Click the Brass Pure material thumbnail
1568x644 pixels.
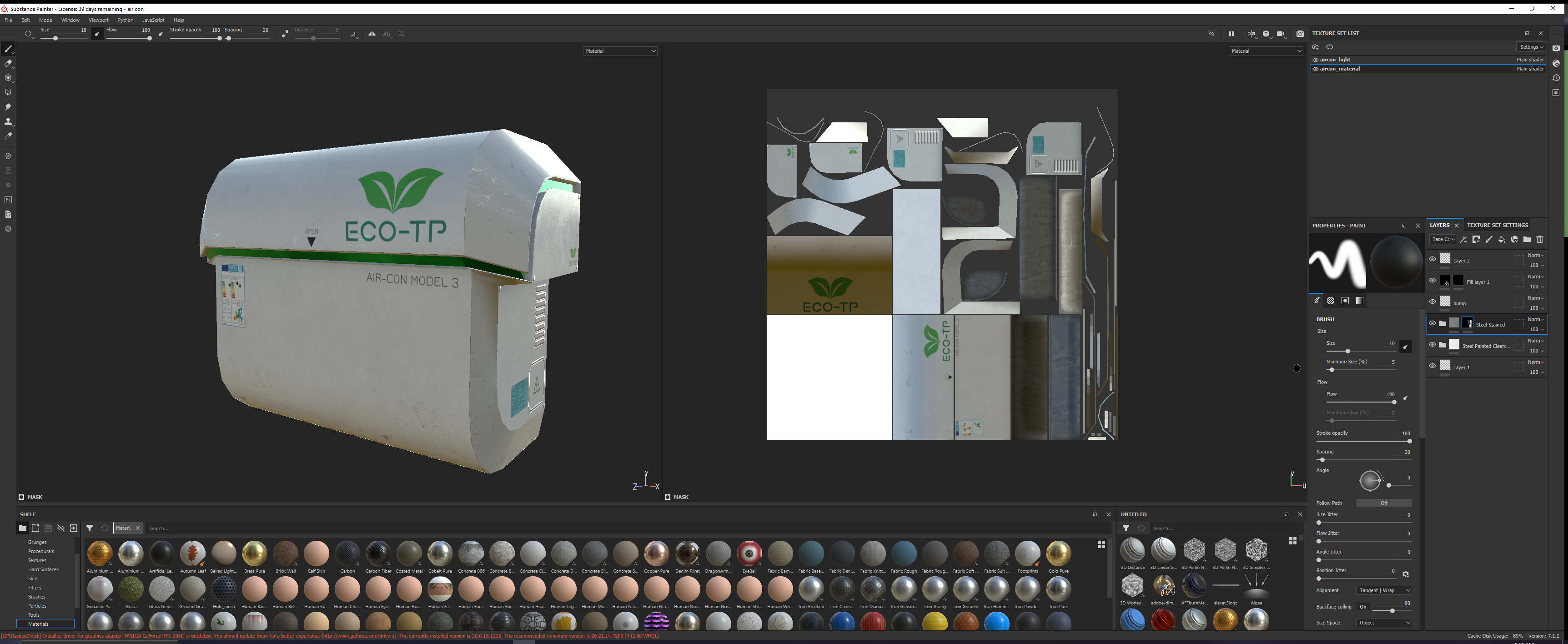[x=254, y=553]
